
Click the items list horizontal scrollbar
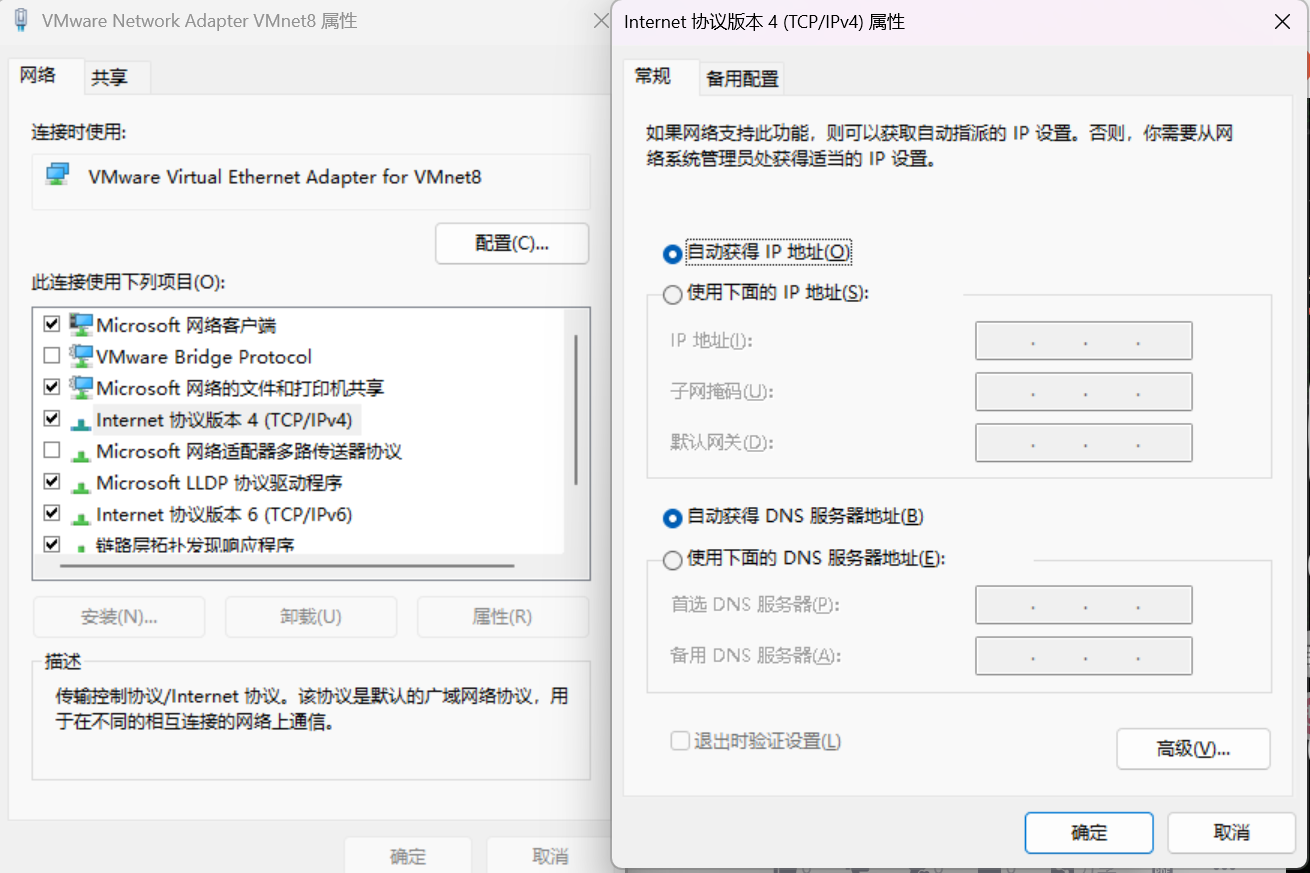[287, 566]
